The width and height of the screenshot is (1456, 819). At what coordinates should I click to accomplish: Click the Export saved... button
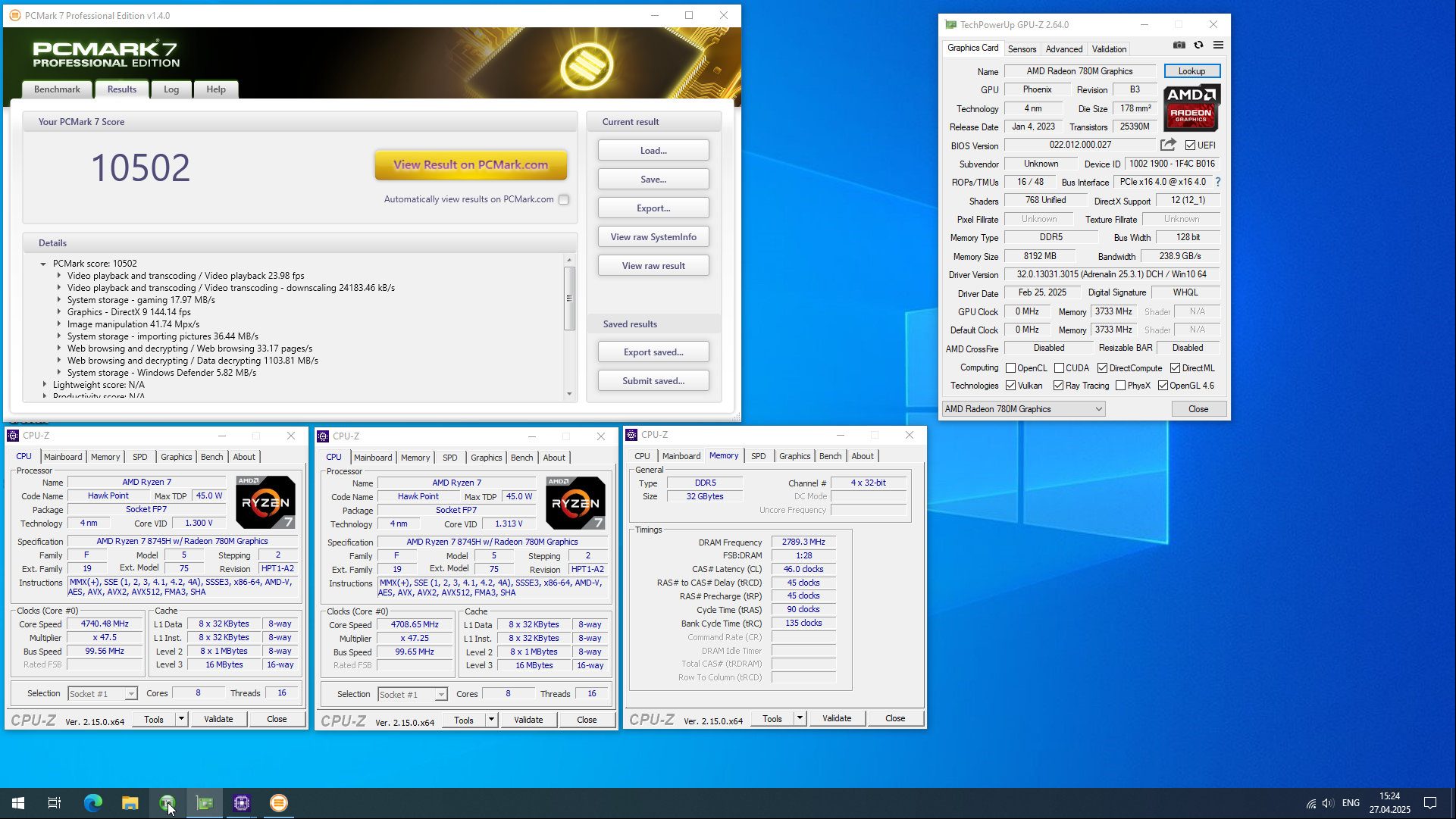pyautogui.click(x=653, y=352)
